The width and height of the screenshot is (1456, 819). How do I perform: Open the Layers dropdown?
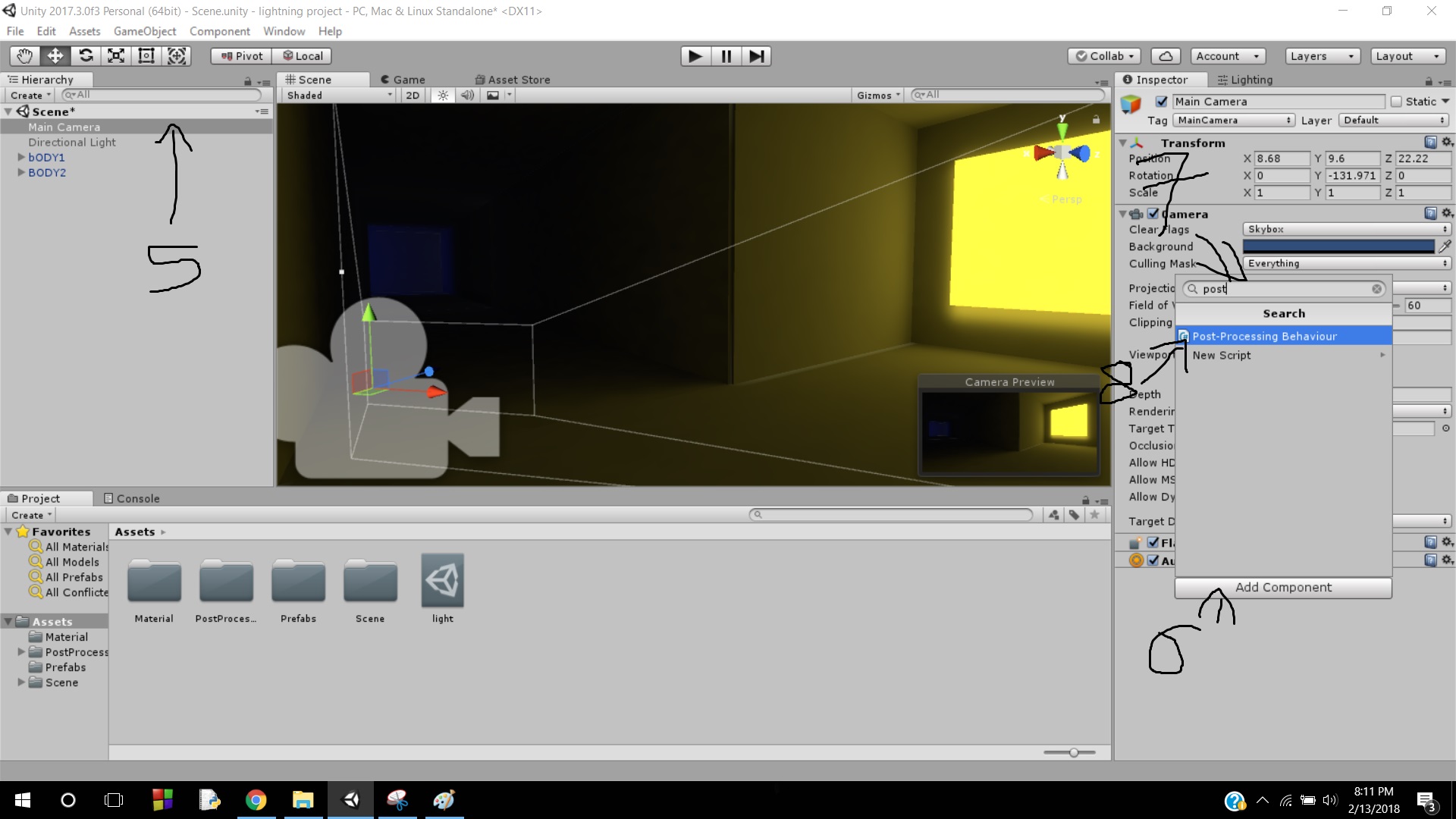tap(1323, 56)
